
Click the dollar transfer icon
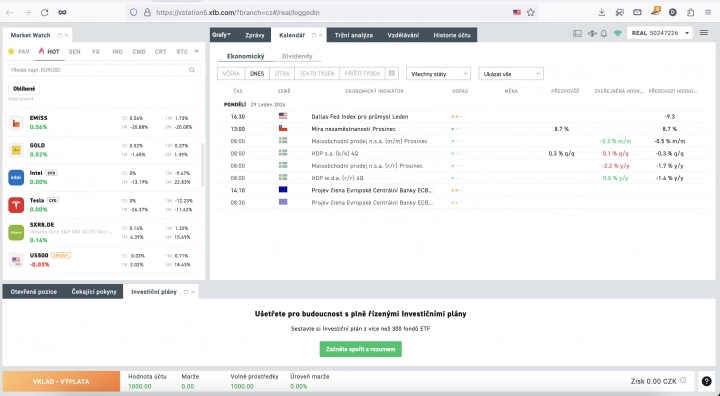pyautogui.click(x=591, y=34)
